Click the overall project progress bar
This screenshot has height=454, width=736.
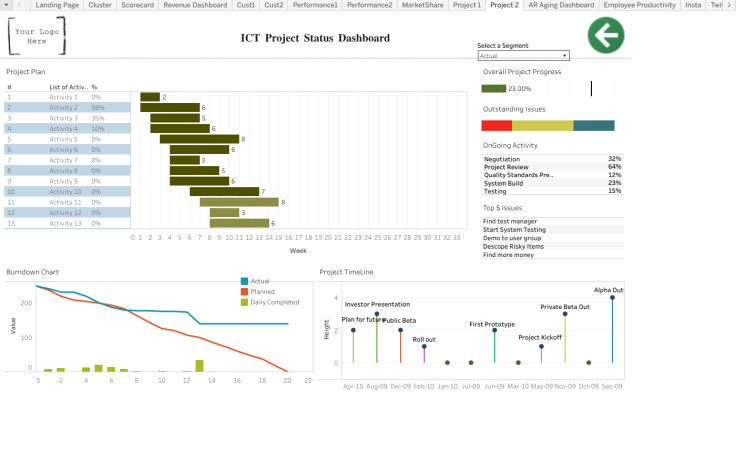494,88
